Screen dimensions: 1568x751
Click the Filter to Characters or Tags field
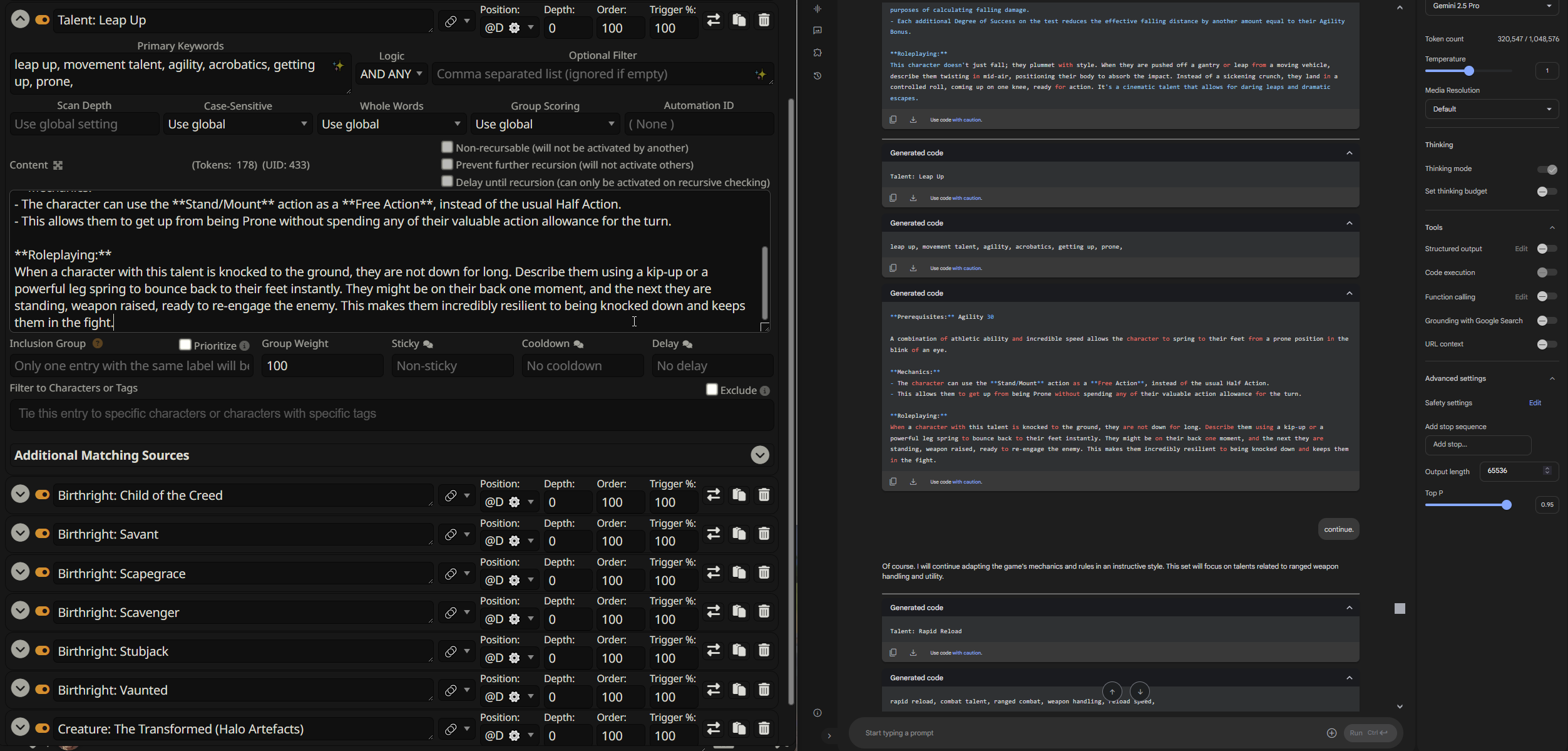tap(392, 414)
